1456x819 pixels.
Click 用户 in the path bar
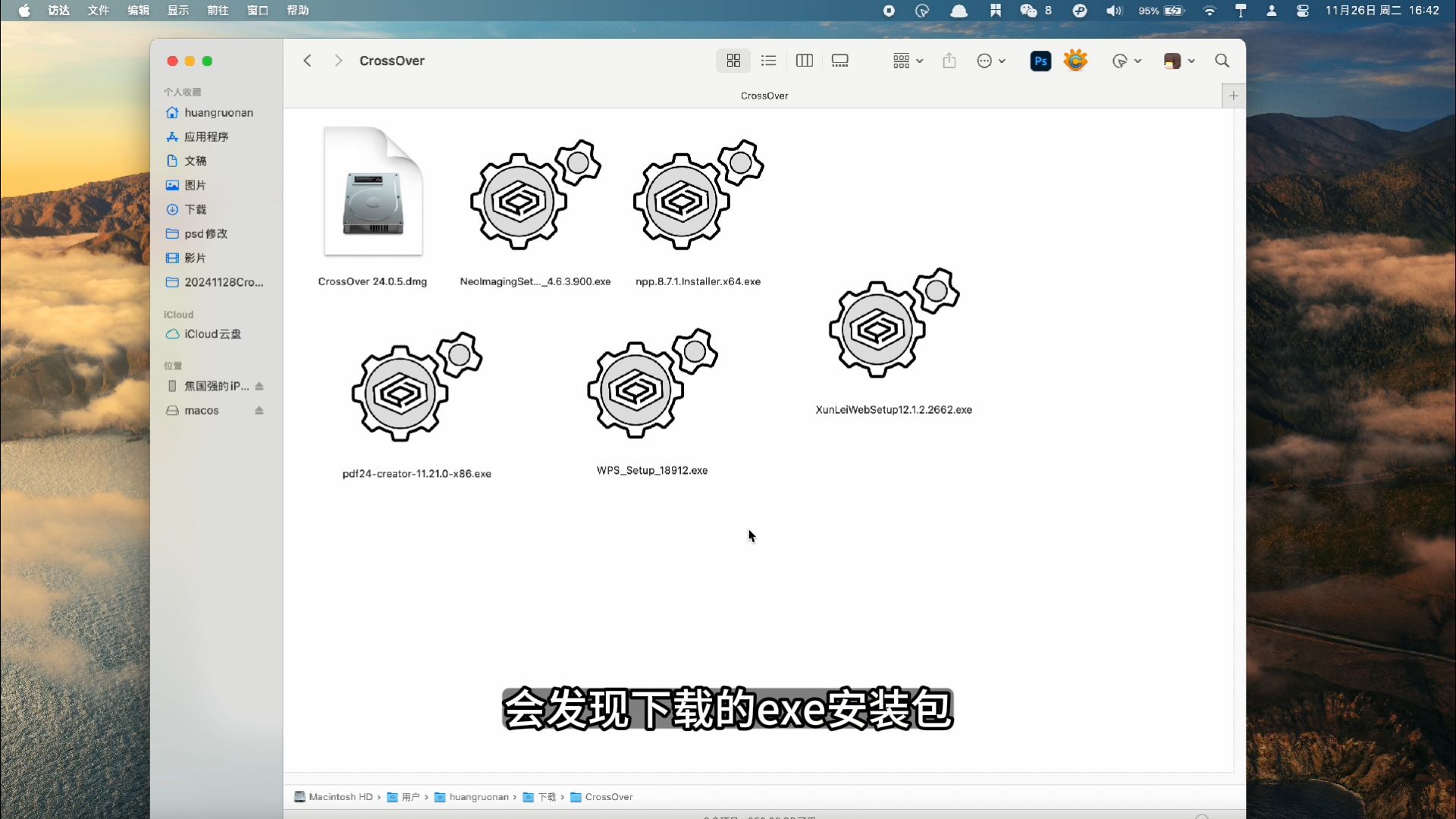point(403,797)
